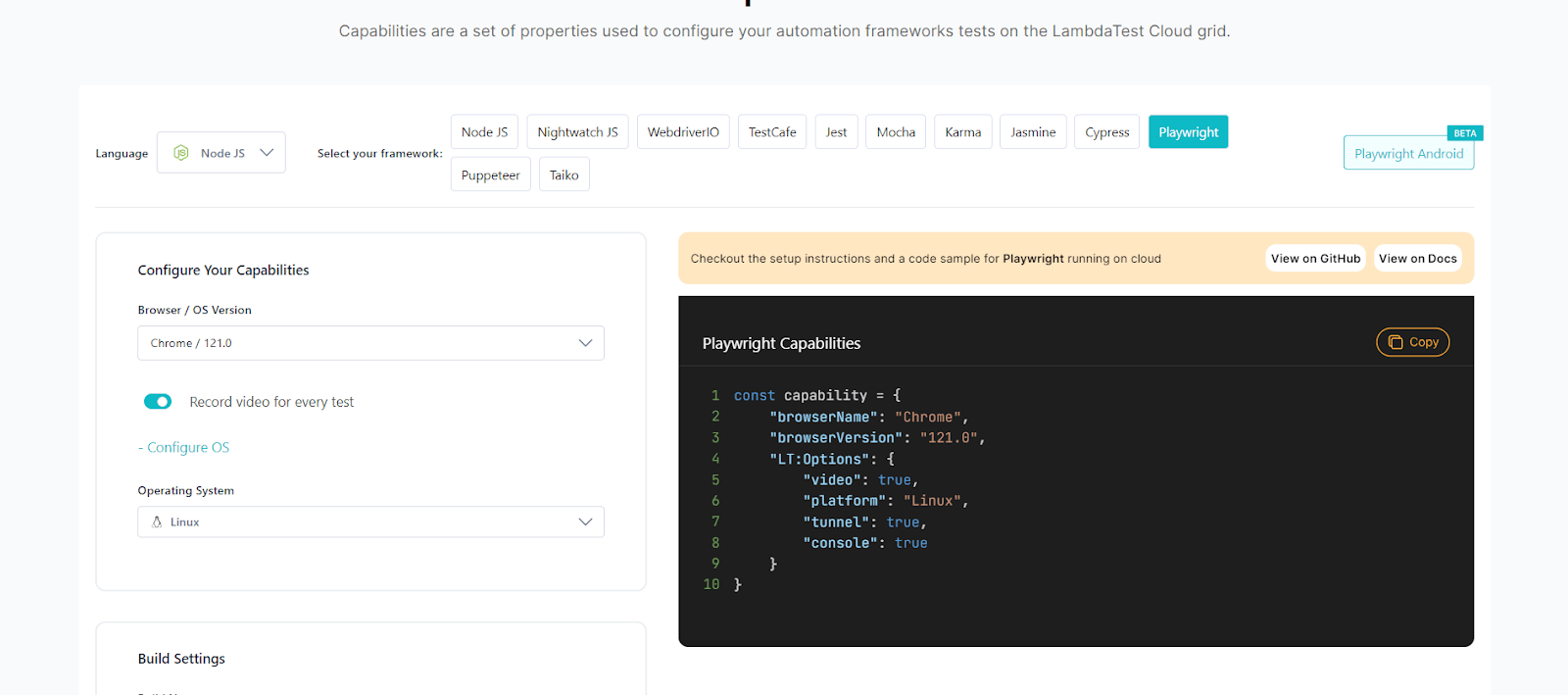
Task: Click the Linux penguin icon in Operating System field
Action: [x=157, y=522]
